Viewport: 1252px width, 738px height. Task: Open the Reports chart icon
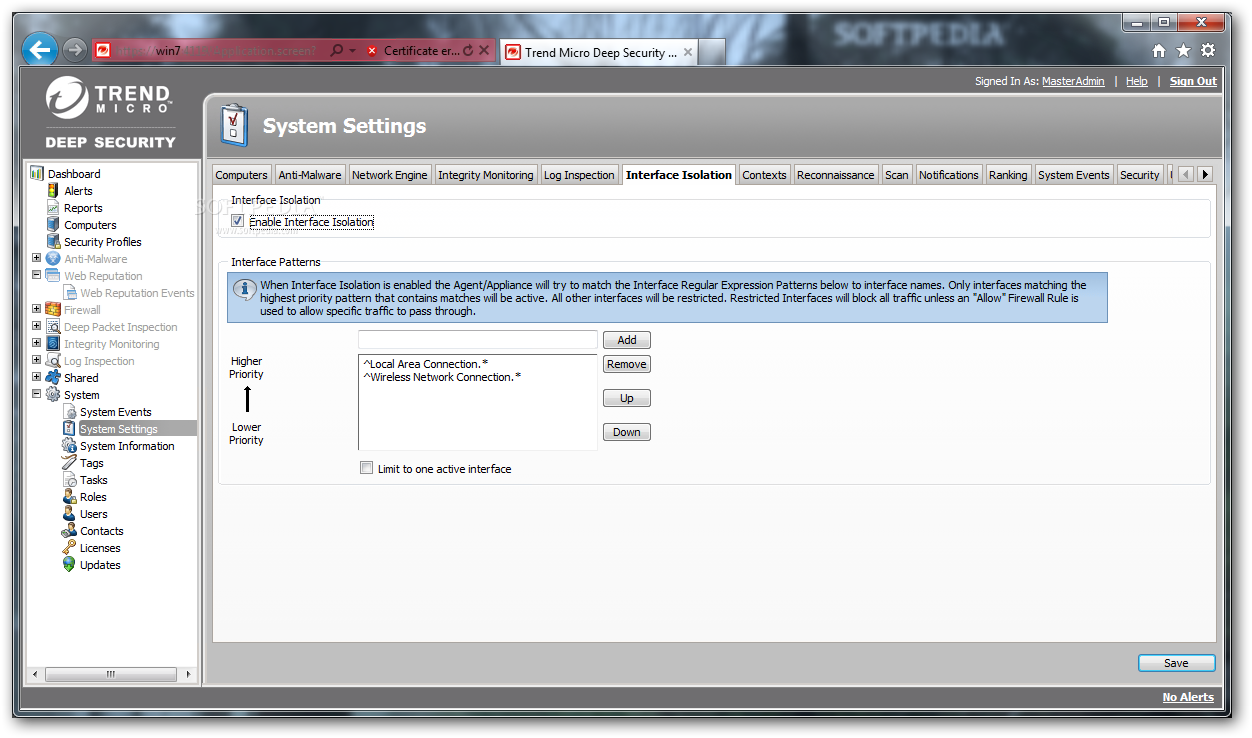click(53, 208)
